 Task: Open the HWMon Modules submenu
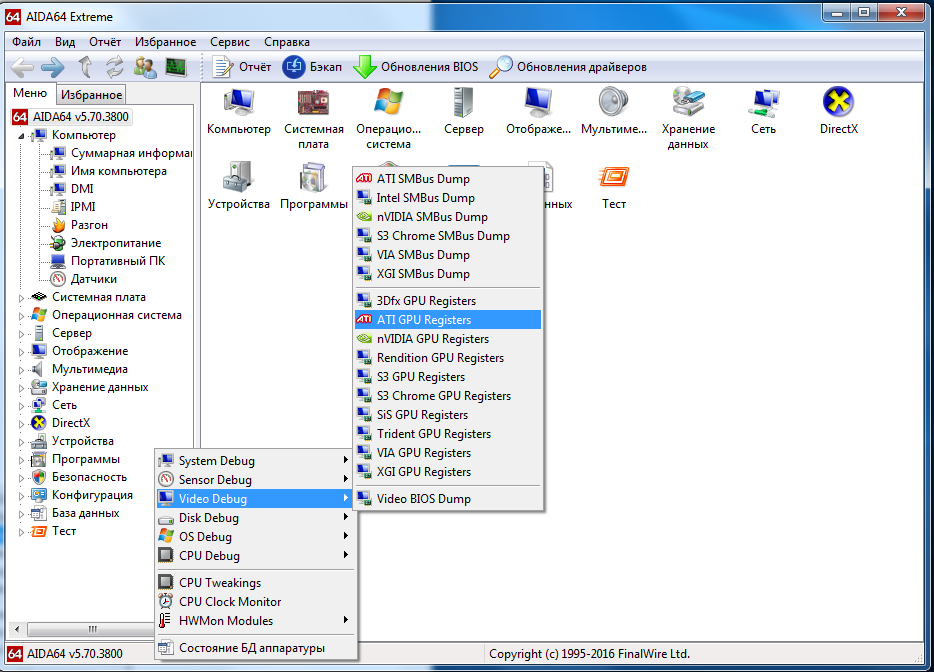point(255,621)
